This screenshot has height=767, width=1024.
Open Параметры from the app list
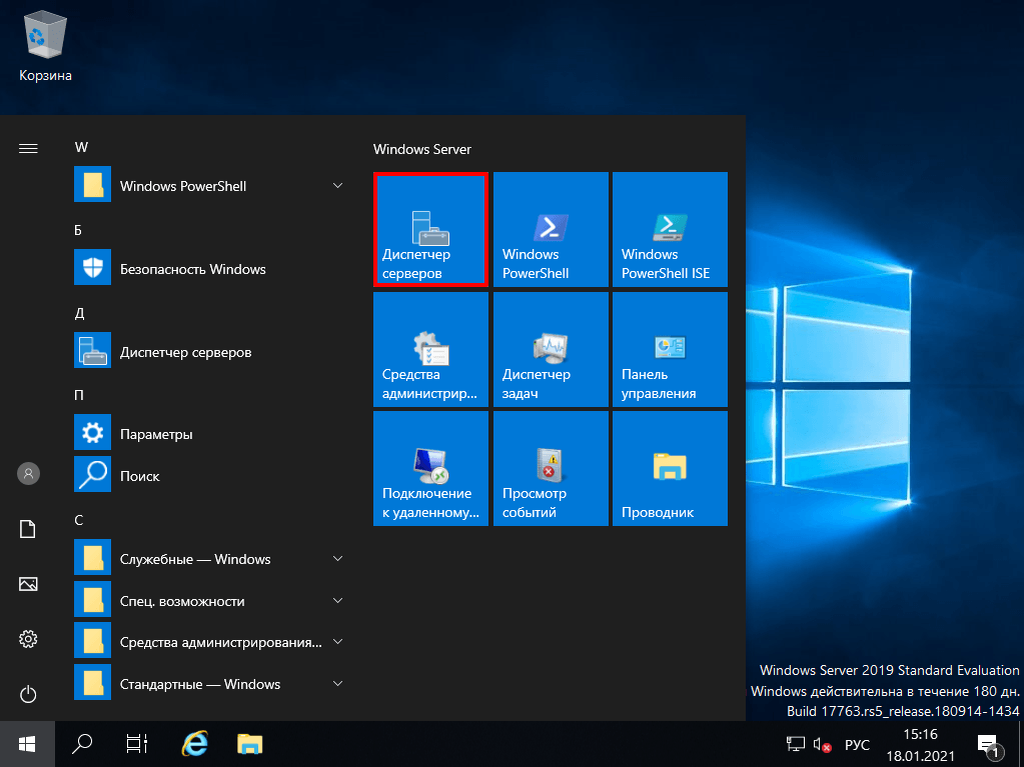[209, 434]
